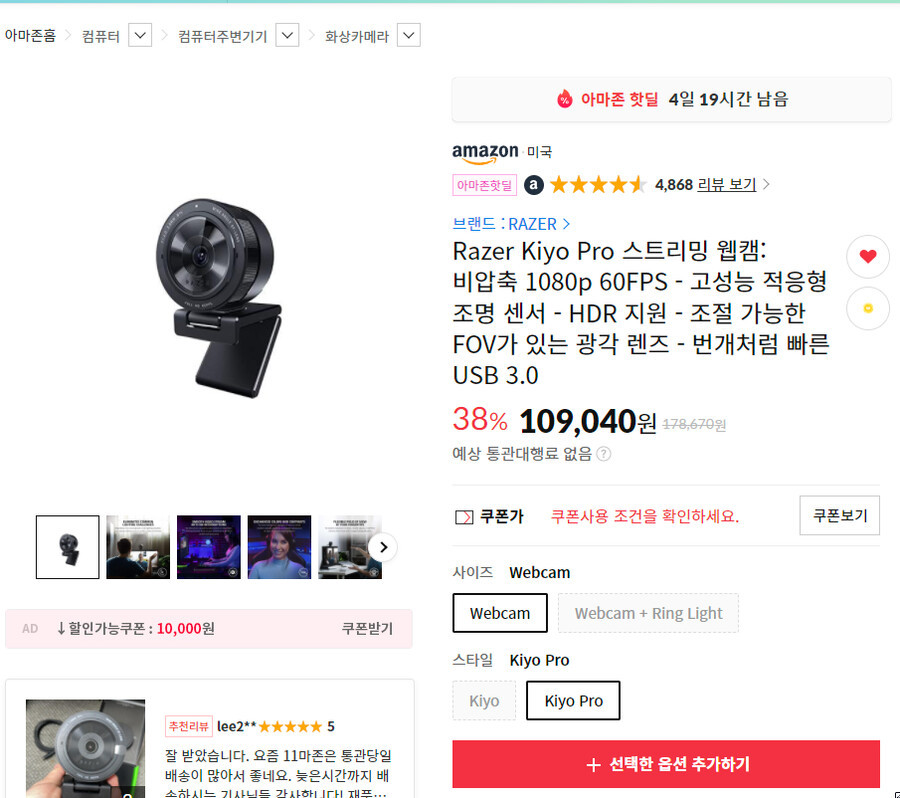Click the yellow circle icon below heart
The height and width of the screenshot is (798, 900).
[x=867, y=308]
